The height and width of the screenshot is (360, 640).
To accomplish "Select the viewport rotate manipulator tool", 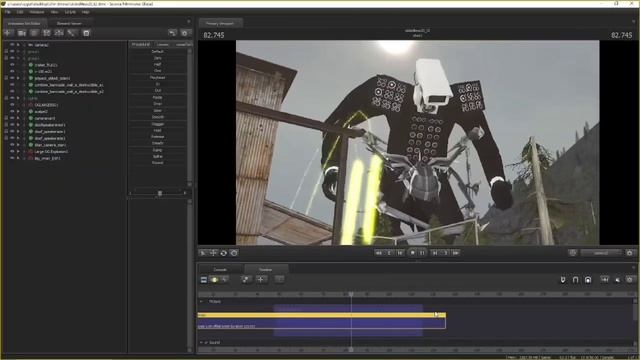I will pos(224,253).
